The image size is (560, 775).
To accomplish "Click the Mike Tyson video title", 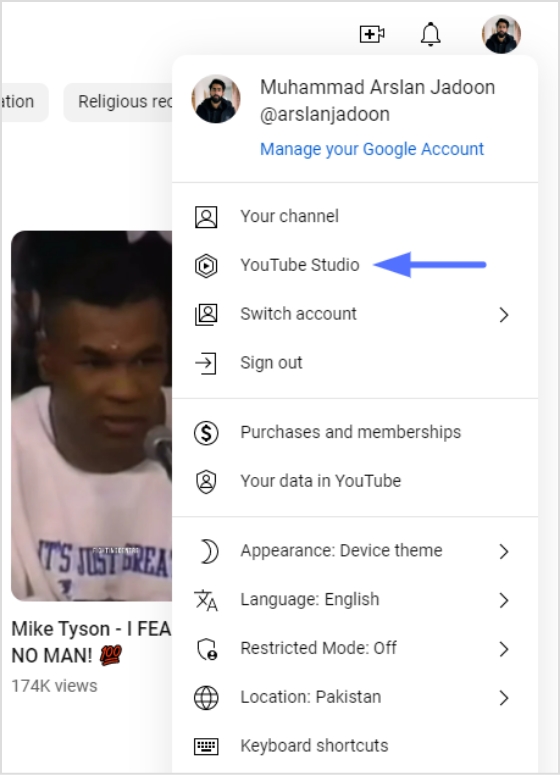I will (x=91, y=642).
